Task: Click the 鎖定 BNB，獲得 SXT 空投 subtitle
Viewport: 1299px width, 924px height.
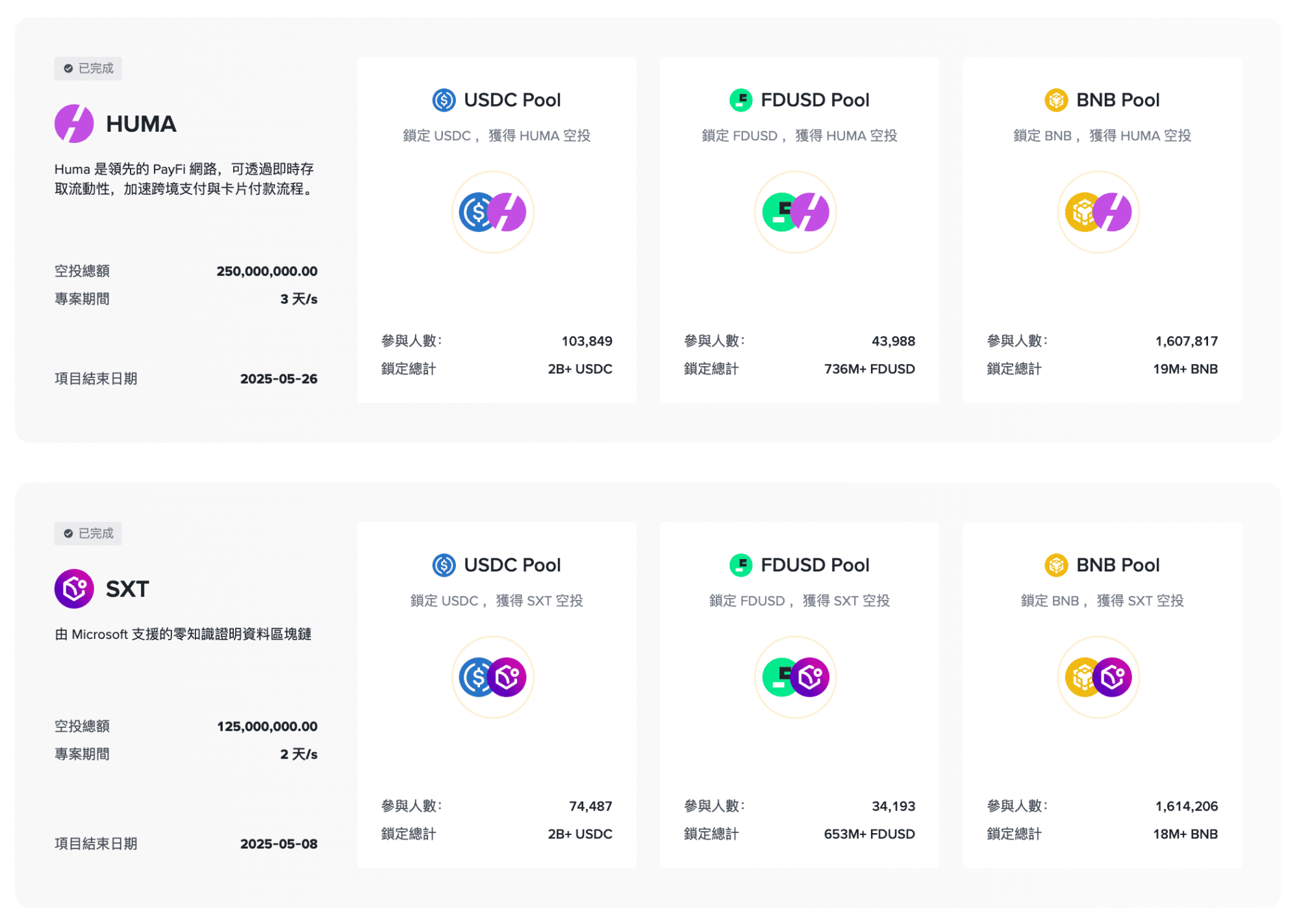Action: pyautogui.click(x=1102, y=601)
